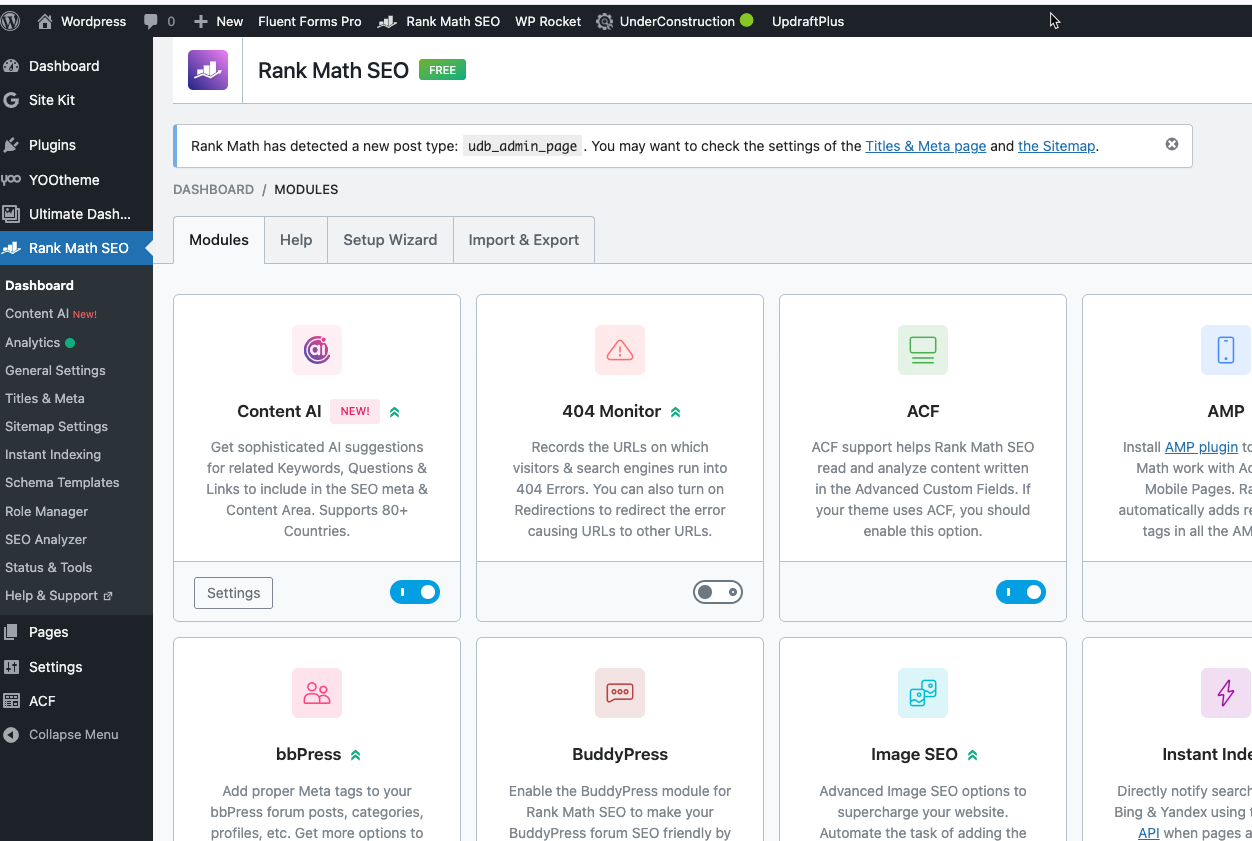Open General Settings submenu item

pyautogui.click(x=55, y=370)
